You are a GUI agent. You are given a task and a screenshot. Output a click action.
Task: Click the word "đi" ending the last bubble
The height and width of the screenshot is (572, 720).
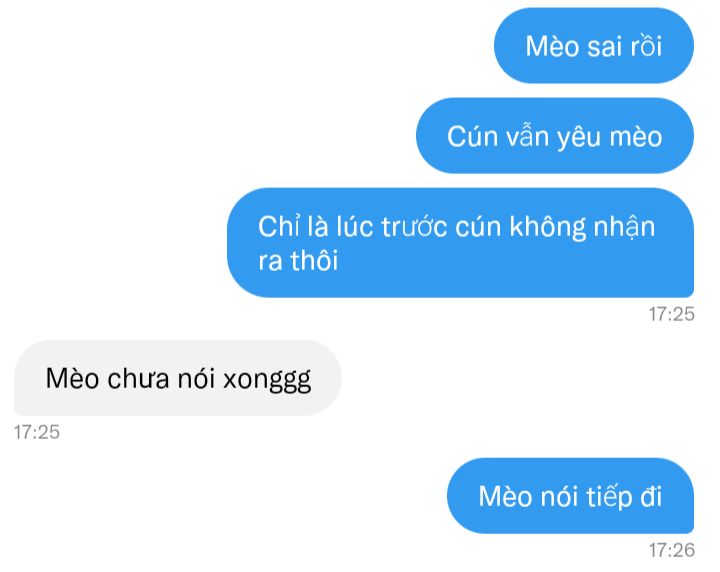click(x=651, y=496)
